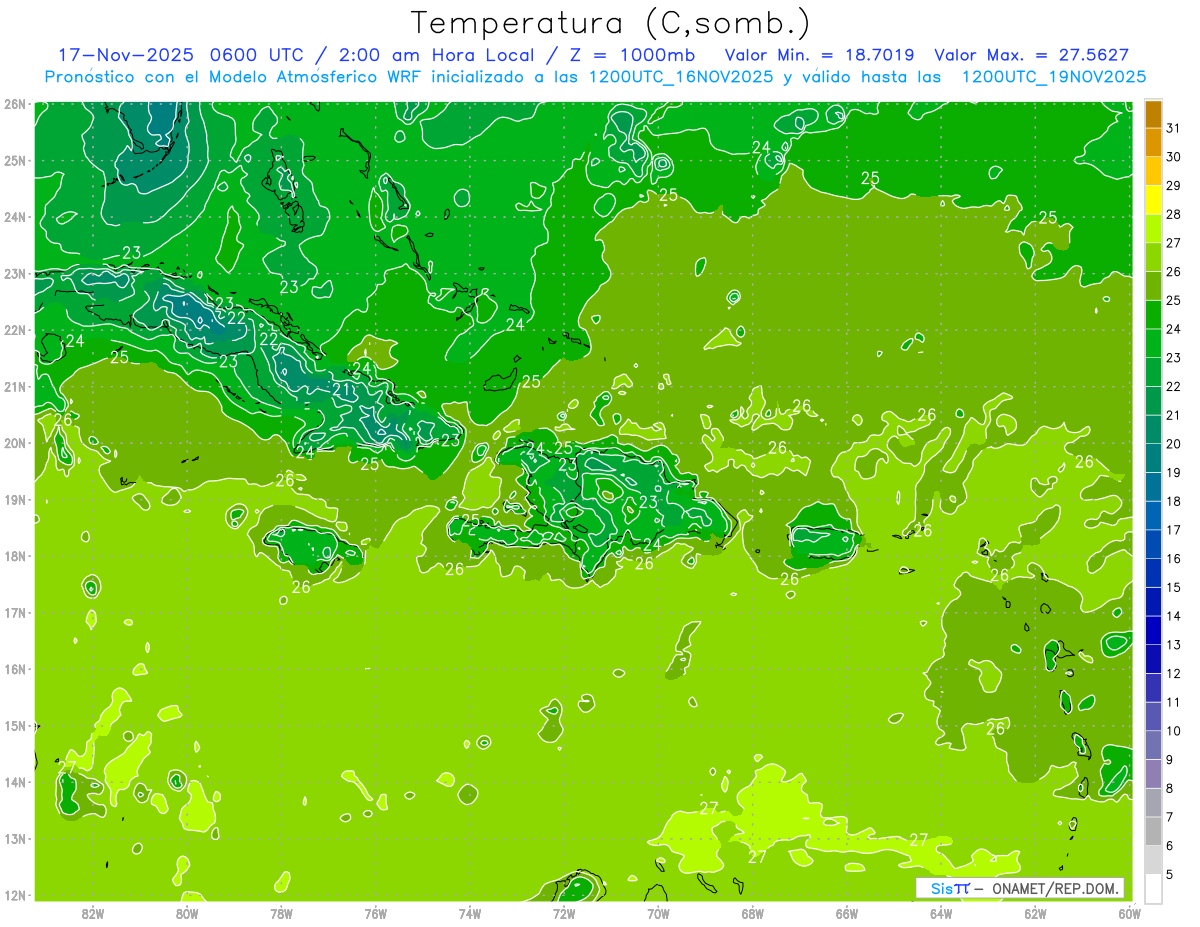Select 'Valor Min. = 18.7019' in the header
The width and height of the screenshot is (1200, 927).
(x=820, y=55)
